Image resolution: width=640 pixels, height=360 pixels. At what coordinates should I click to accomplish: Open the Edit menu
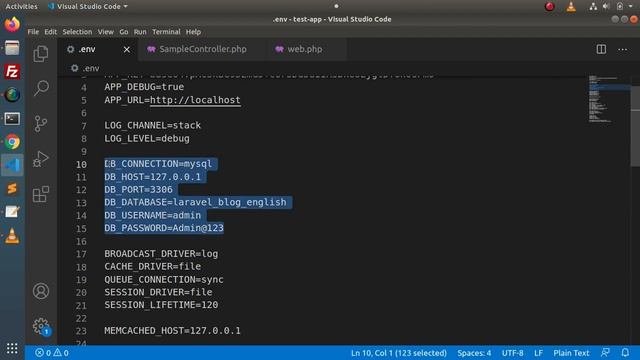click(x=51, y=32)
